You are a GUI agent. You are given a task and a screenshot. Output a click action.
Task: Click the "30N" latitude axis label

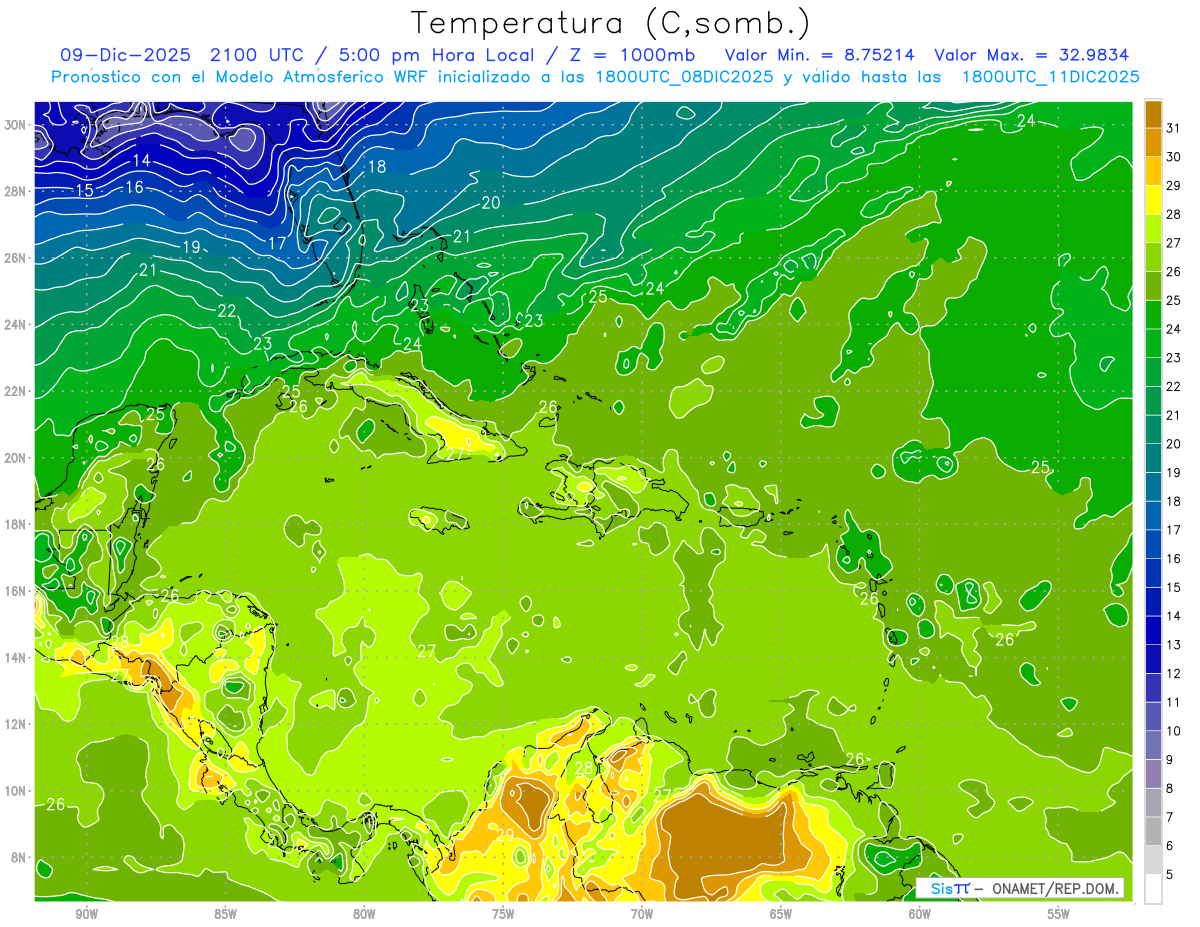coord(15,125)
